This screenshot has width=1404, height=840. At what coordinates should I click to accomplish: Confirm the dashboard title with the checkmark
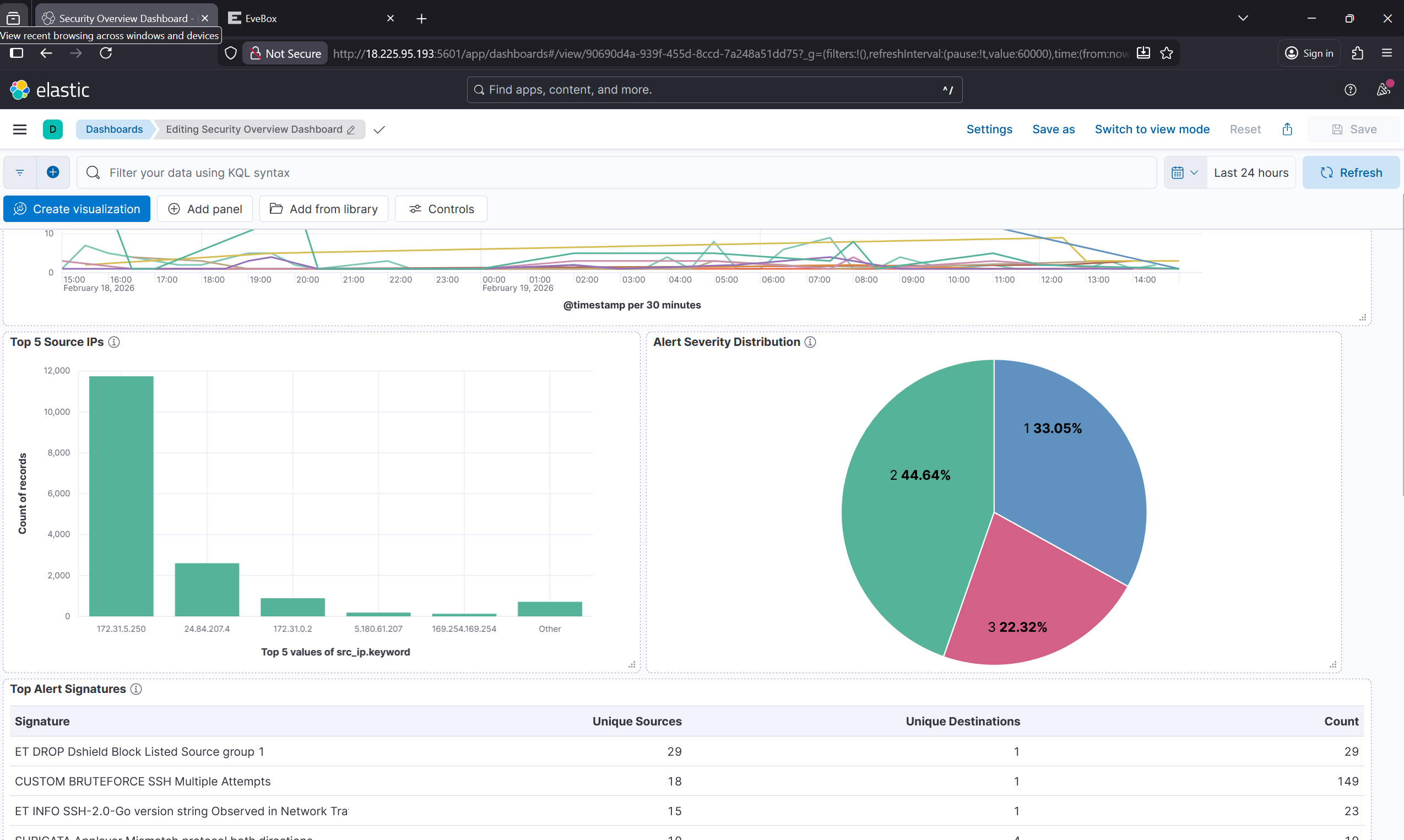tap(378, 129)
